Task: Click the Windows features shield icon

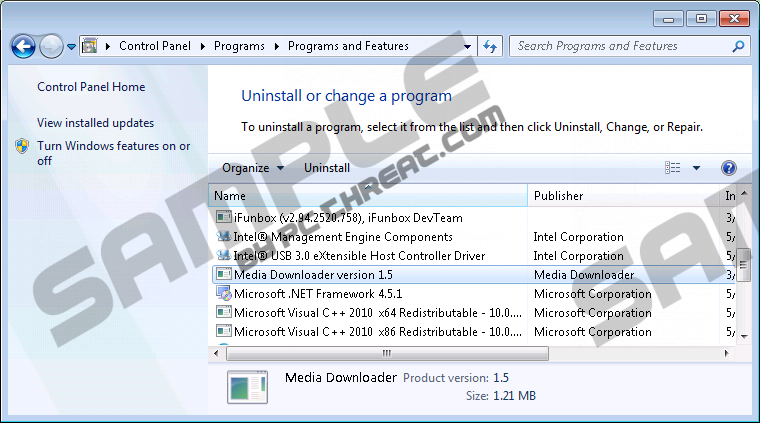Action: (x=22, y=146)
